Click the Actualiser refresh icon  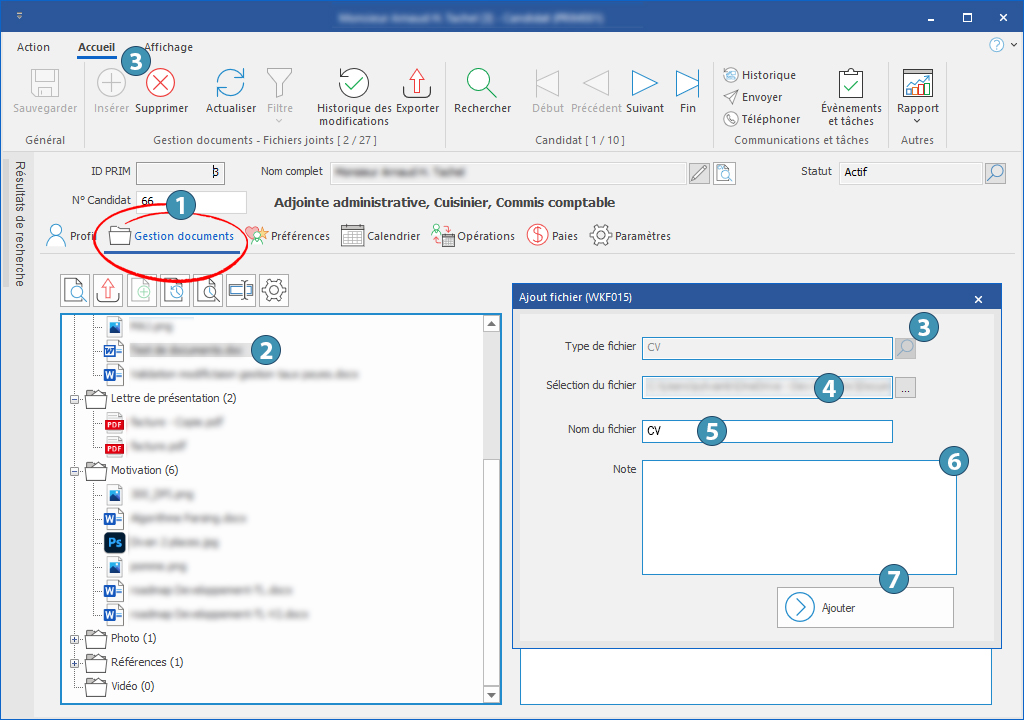231,83
